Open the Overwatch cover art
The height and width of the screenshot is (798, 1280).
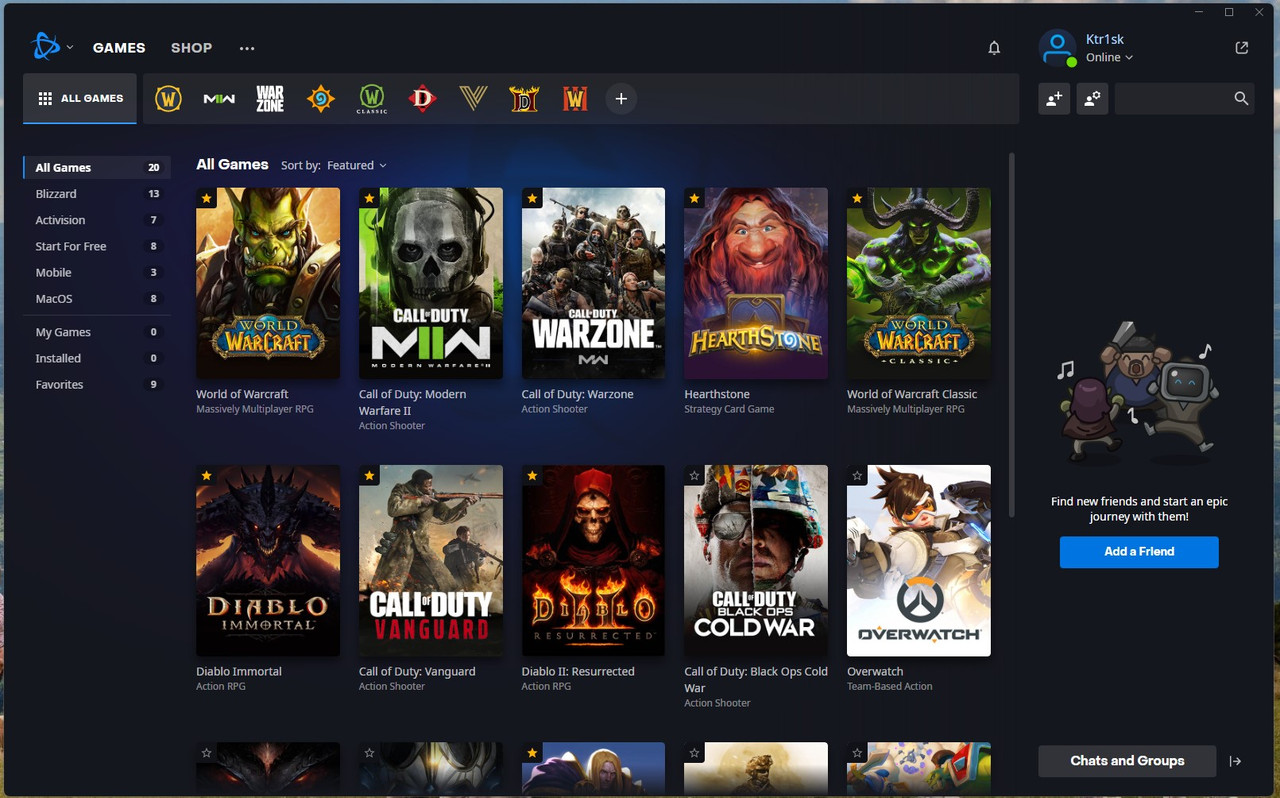(x=919, y=560)
